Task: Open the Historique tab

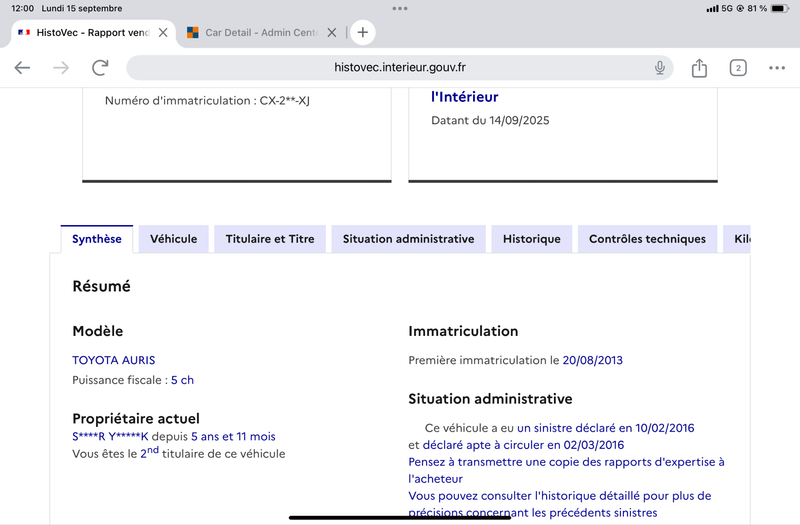Action: [532, 239]
